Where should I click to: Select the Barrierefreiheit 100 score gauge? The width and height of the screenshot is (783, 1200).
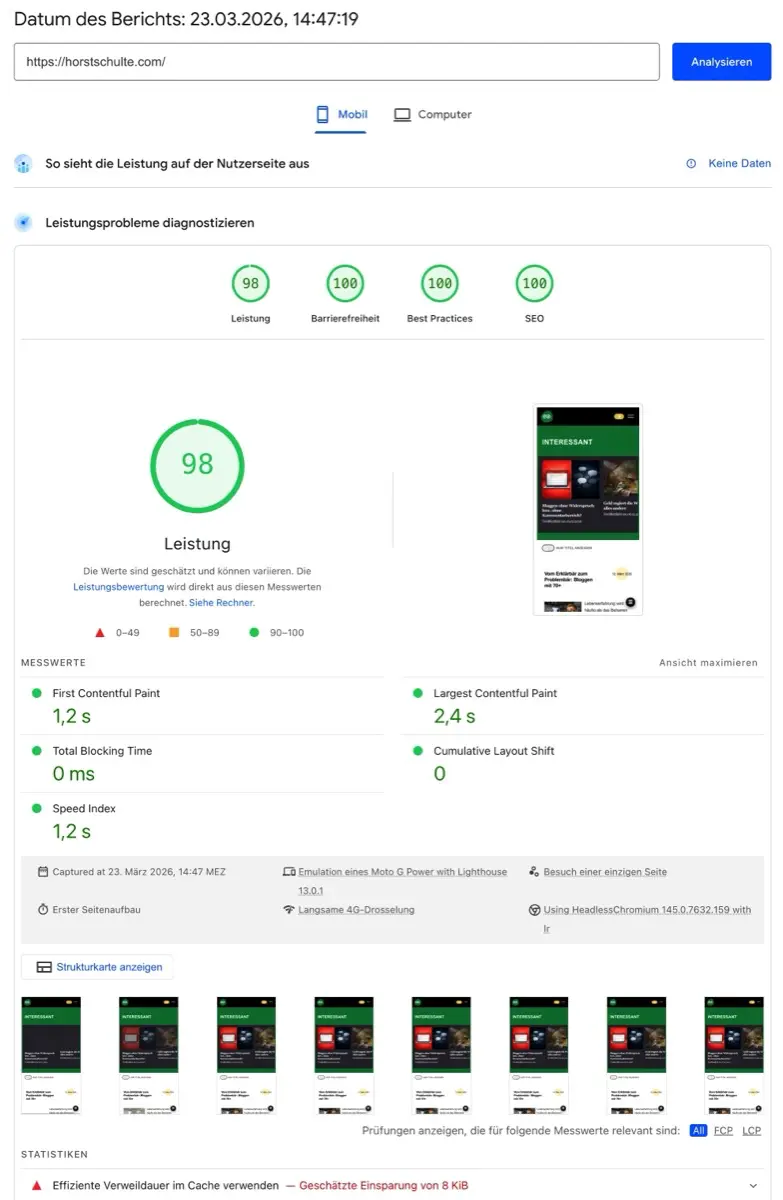[345, 284]
